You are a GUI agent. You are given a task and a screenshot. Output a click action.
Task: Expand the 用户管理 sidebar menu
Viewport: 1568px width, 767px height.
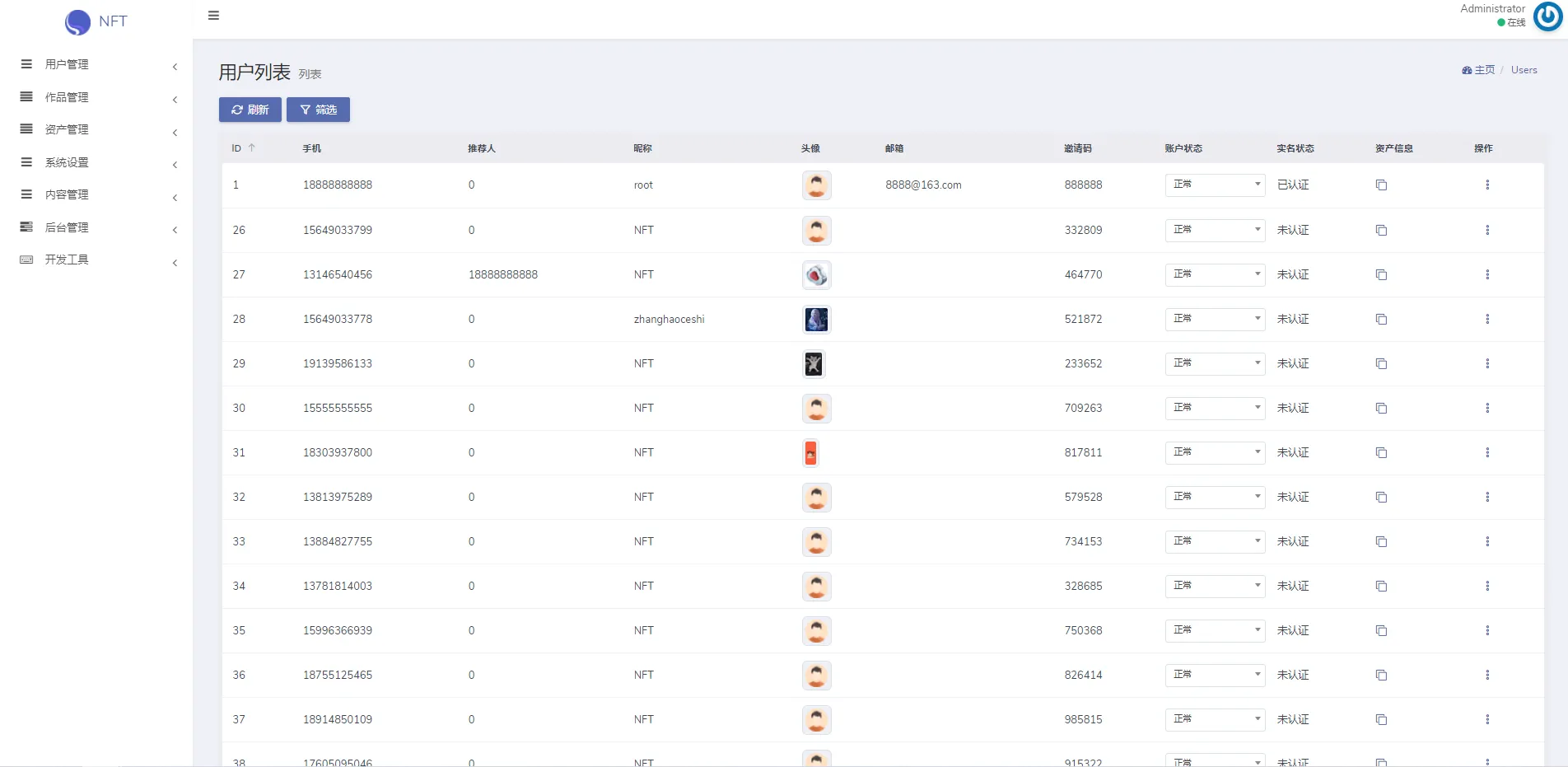[67, 64]
